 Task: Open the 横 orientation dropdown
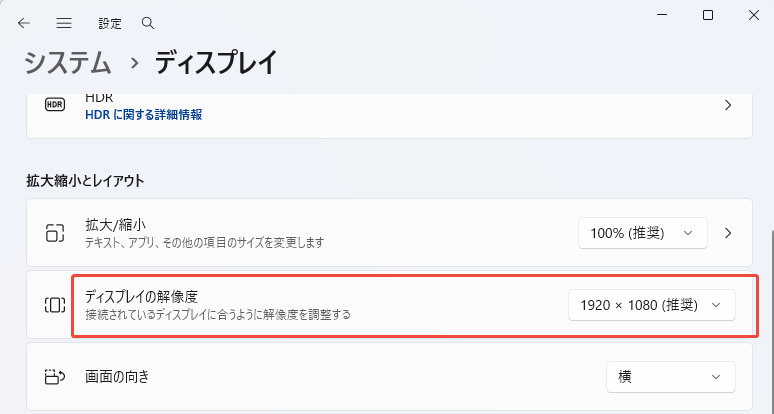click(670, 377)
